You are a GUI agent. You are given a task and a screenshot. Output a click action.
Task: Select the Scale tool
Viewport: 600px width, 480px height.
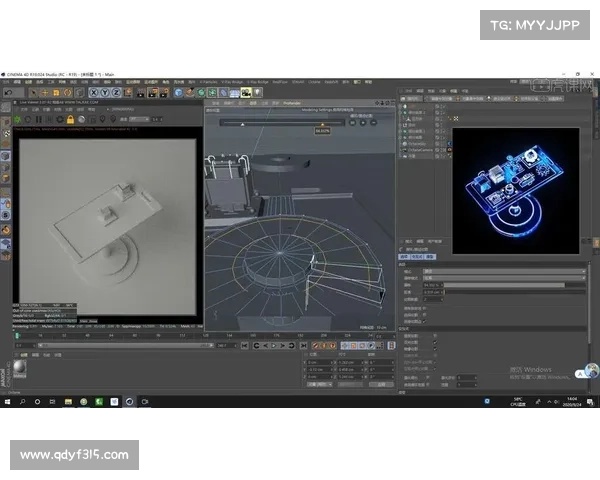tap(56, 93)
